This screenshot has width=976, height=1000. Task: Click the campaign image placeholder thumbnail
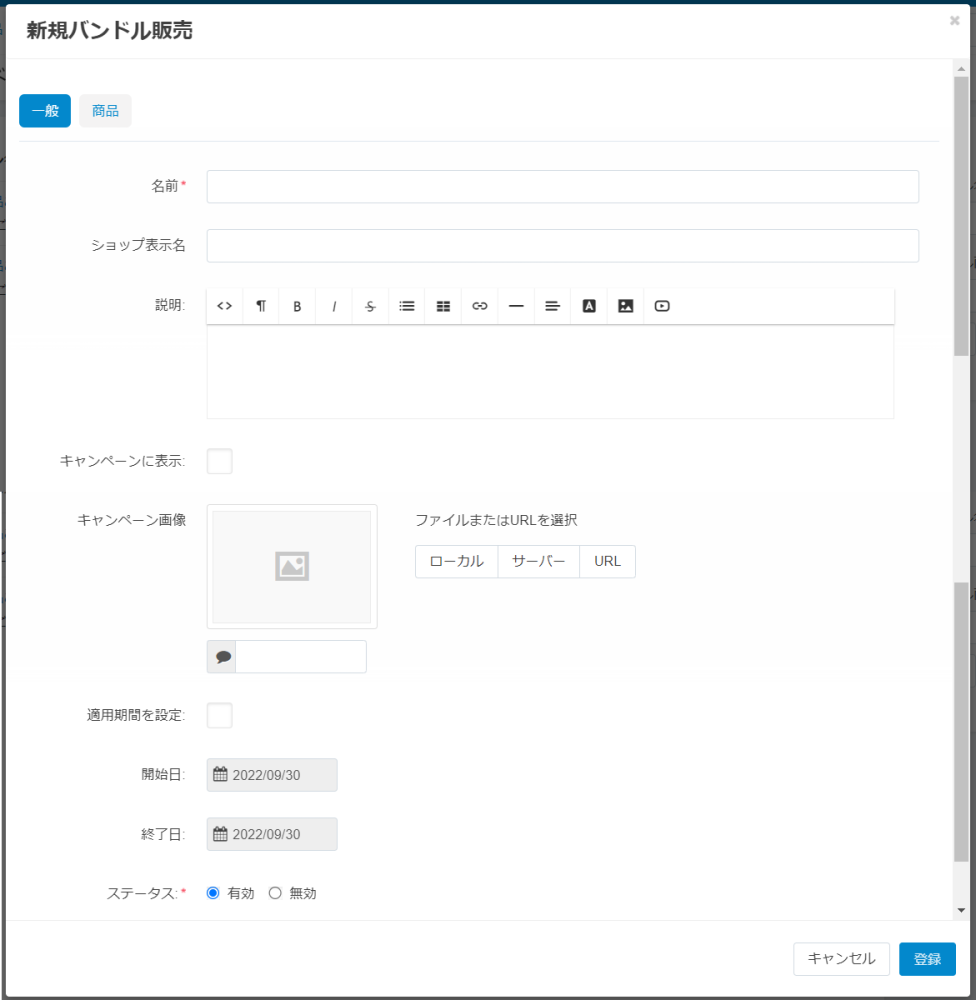[x=292, y=566]
